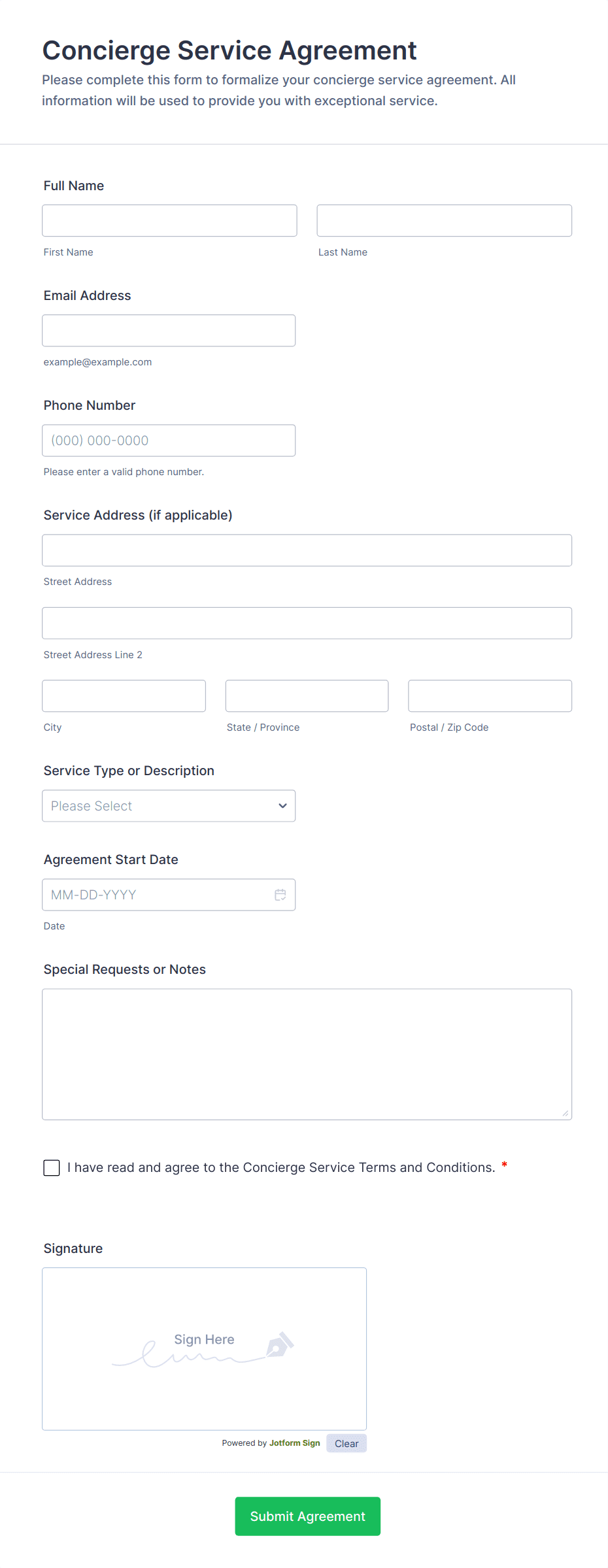Click the Phone Number input field
The height and width of the screenshot is (1568, 608).
pos(169,440)
